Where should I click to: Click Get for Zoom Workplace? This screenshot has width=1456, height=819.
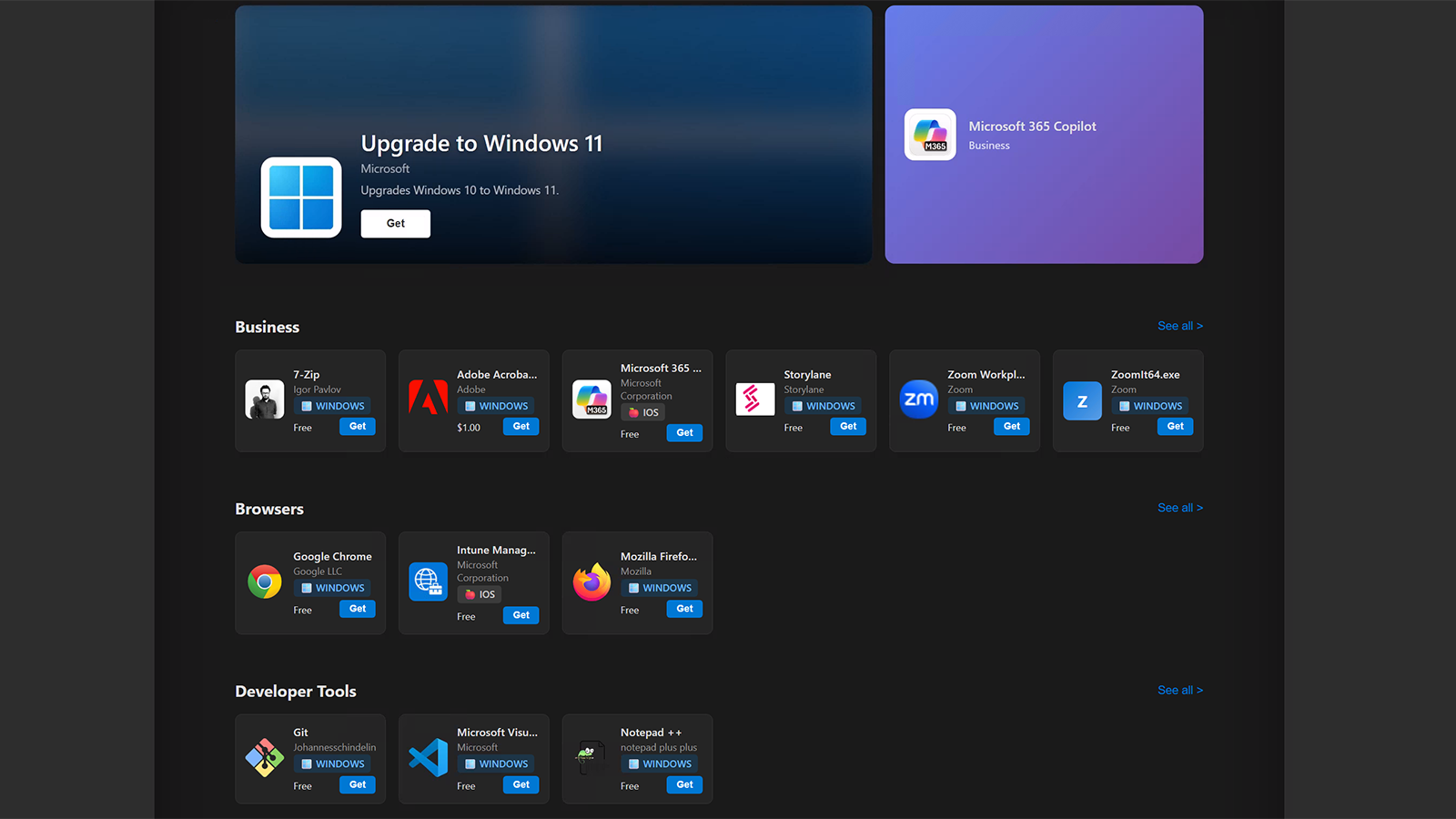click(x=1012, y=426)
